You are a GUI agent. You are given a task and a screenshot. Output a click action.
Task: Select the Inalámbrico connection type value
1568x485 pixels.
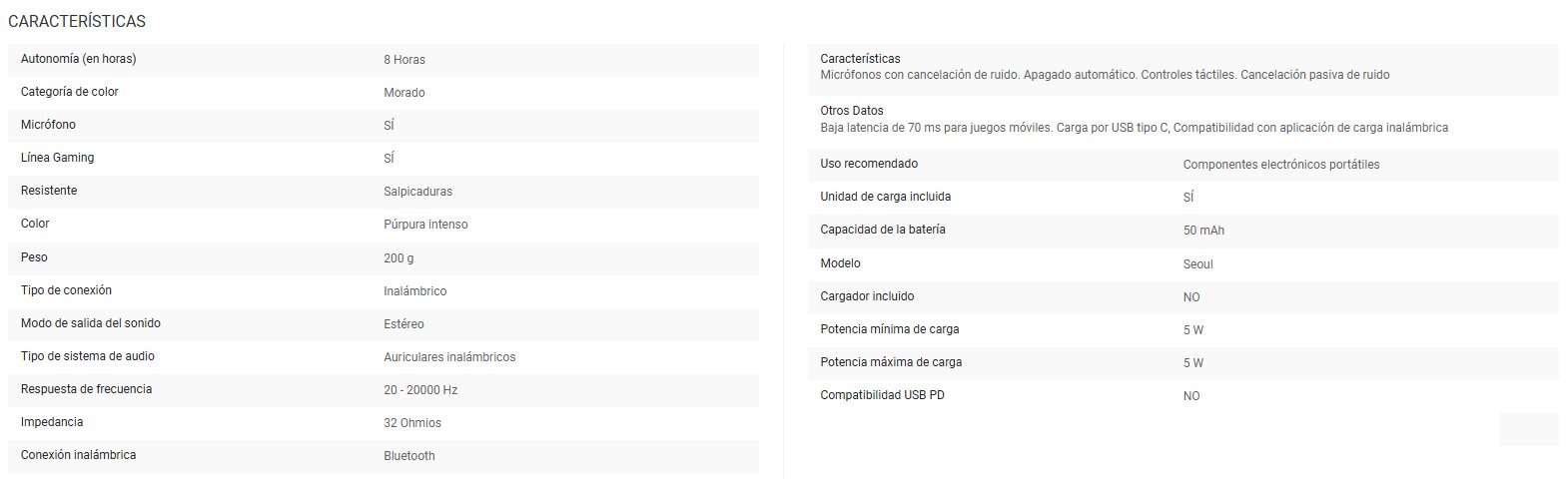click(x=415, y=291)
